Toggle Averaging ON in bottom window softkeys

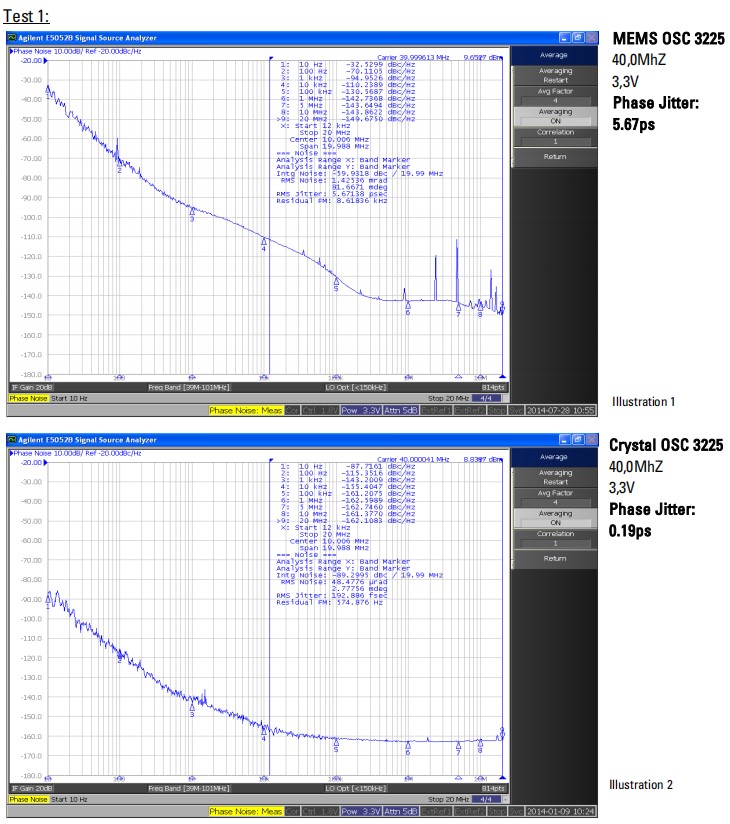(555, 518)
